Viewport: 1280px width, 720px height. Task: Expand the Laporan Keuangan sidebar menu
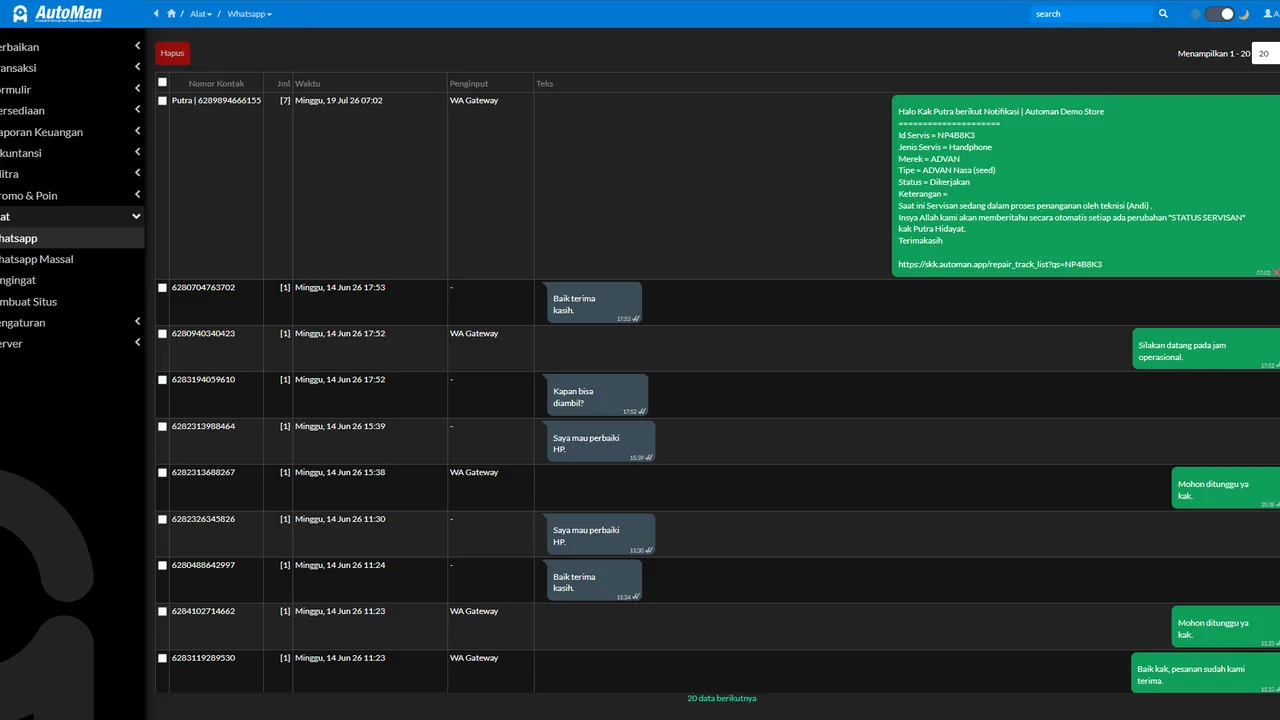pos(72,132)
